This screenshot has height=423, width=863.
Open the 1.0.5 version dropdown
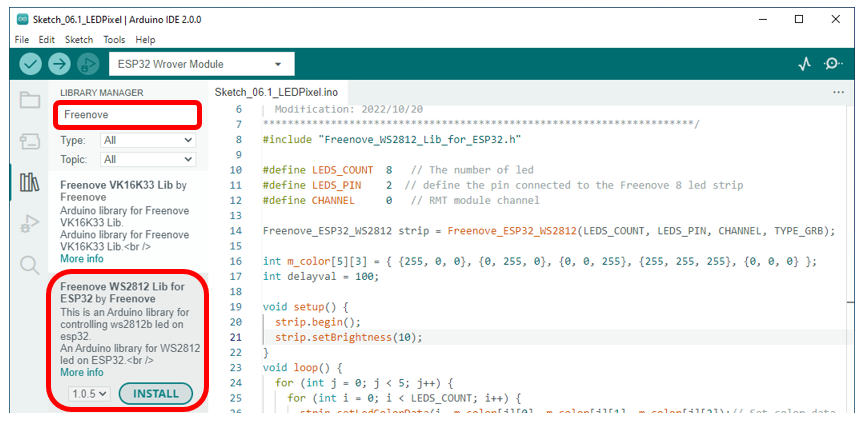[x=90, y=394]
